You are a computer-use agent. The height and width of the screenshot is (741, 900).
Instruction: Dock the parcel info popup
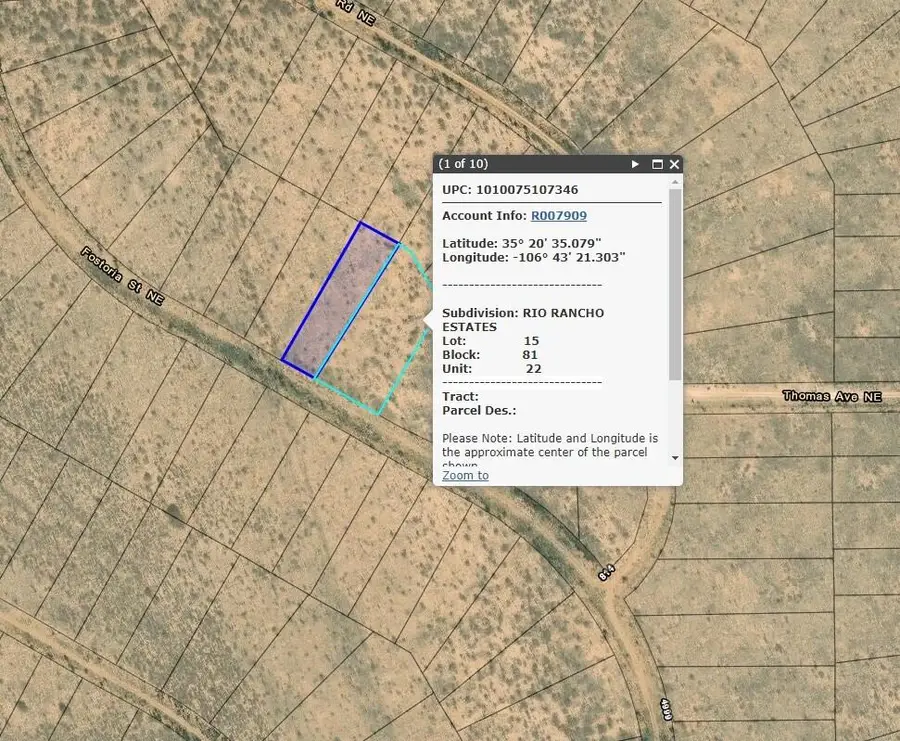click(657, 164)
